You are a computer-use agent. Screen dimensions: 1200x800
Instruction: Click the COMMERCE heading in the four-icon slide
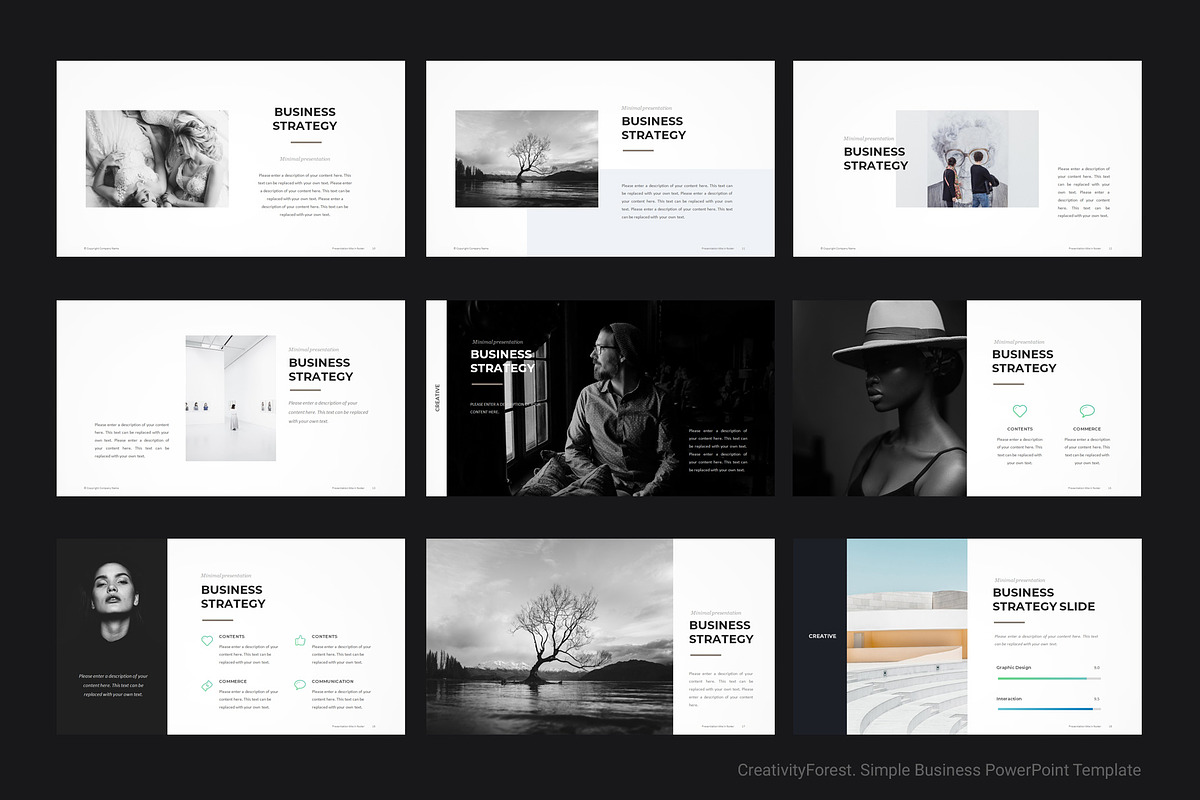point(232,681)
